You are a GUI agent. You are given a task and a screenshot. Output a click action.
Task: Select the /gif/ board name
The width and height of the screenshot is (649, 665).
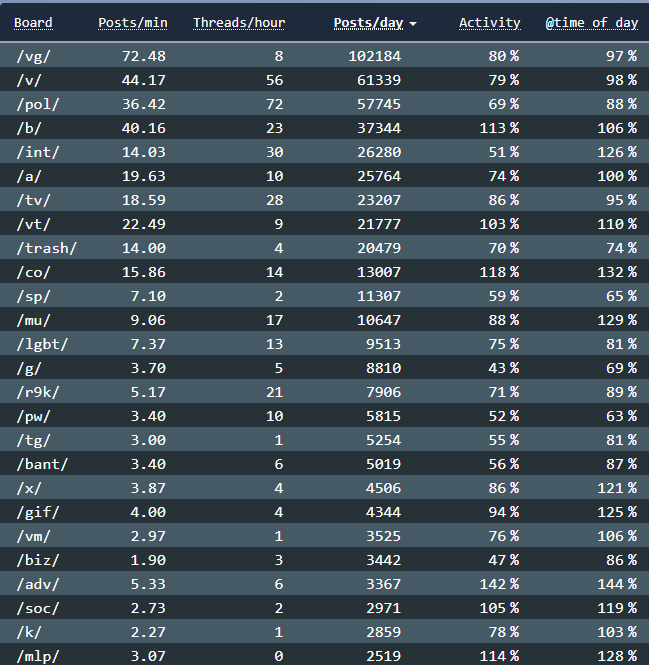pyautogui.click(x=38, y=512)
